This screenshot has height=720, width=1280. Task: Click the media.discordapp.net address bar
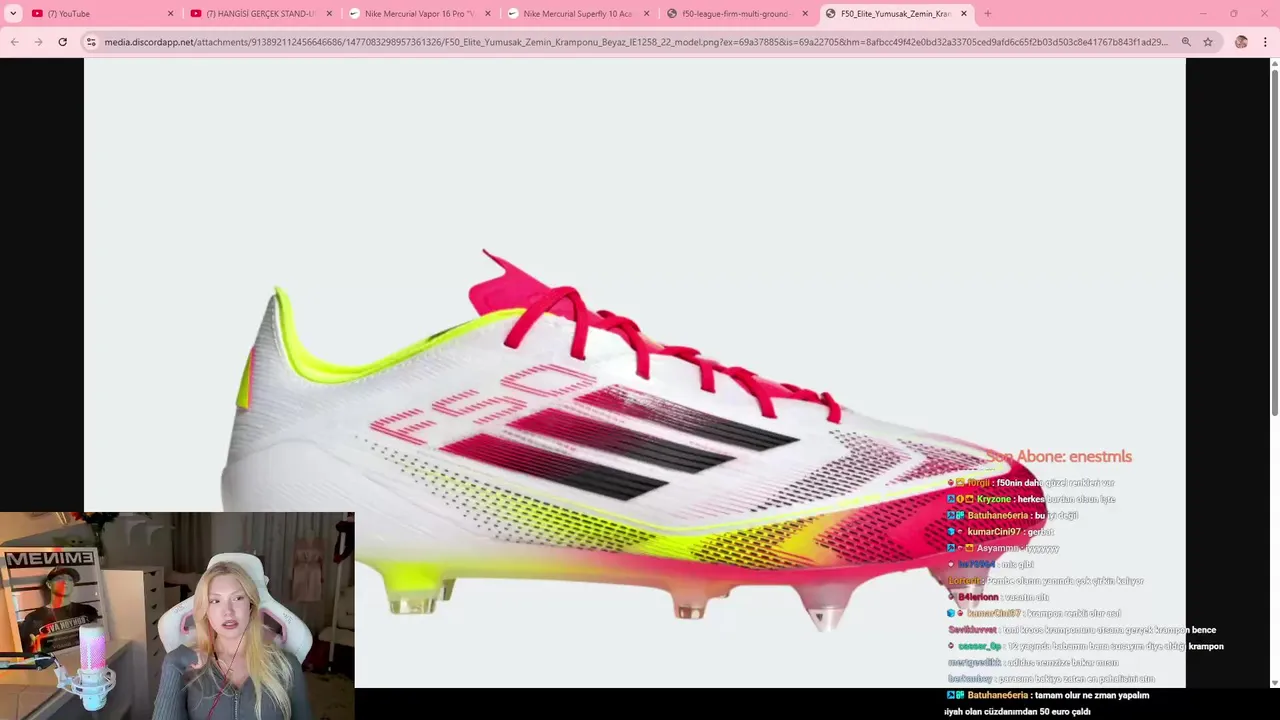pos(635,42)
